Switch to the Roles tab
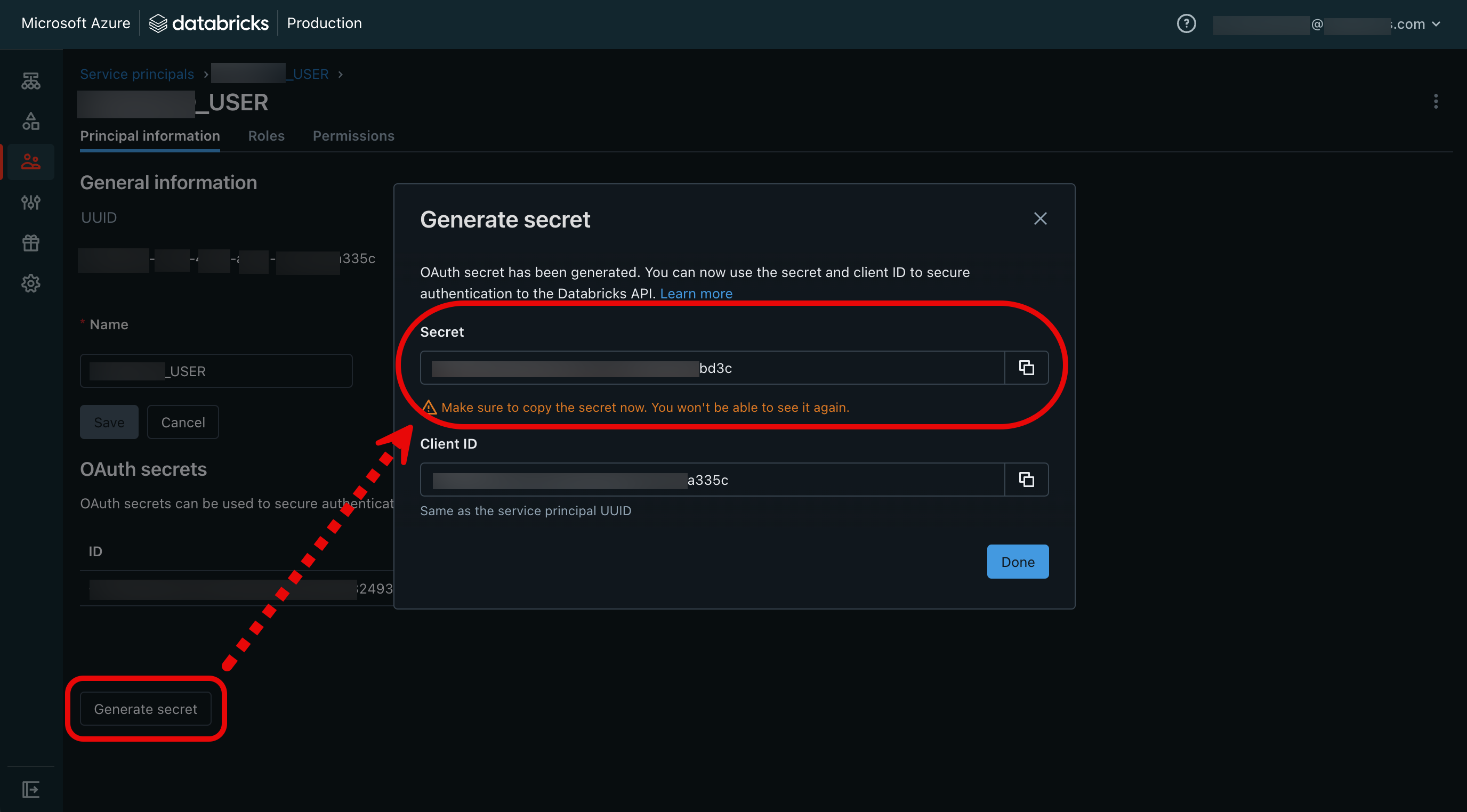 pyautogui.click(x=266, y=135)
